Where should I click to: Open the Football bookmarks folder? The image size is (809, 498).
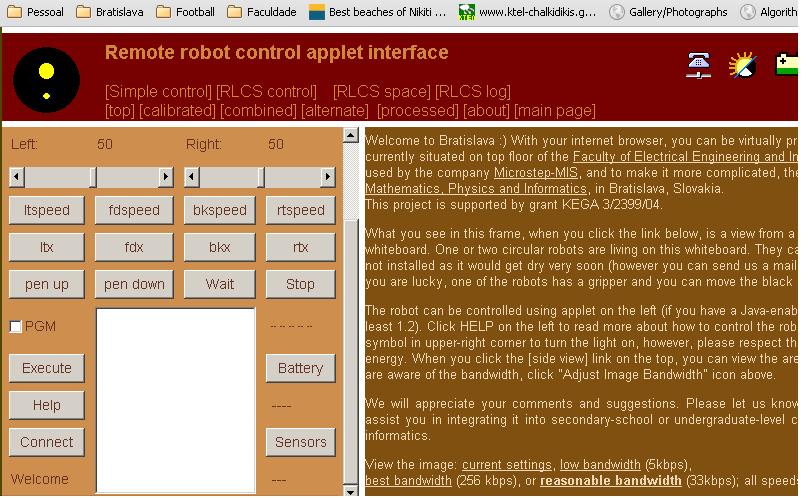184,12
